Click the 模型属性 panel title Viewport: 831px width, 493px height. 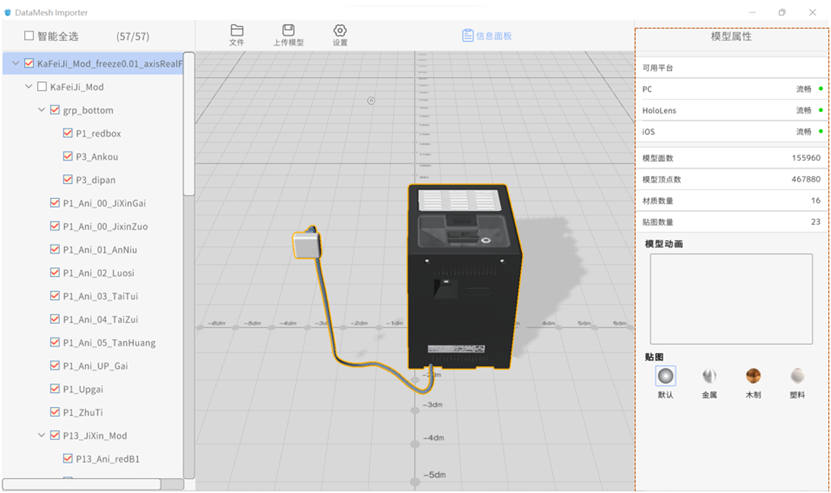(731, 36)
